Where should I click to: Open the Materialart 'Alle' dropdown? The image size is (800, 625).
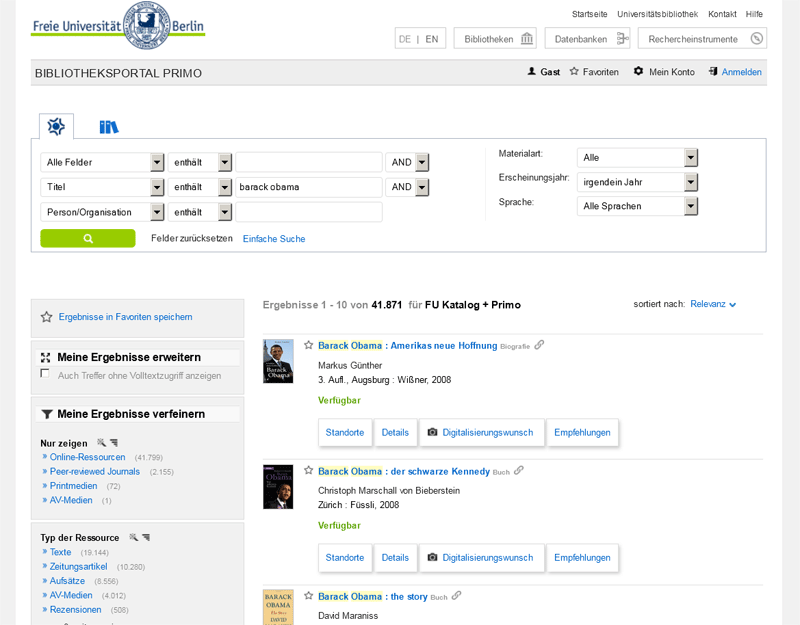pyautogui.click(x=637, y=158)
